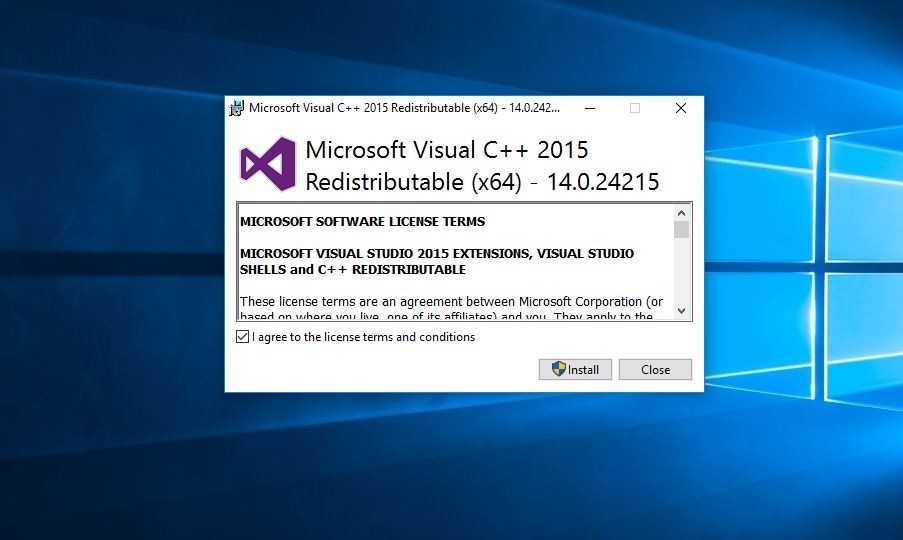Click the scrollbar track below the thumb
Screen dimensions: 903x540
point(682,275)
